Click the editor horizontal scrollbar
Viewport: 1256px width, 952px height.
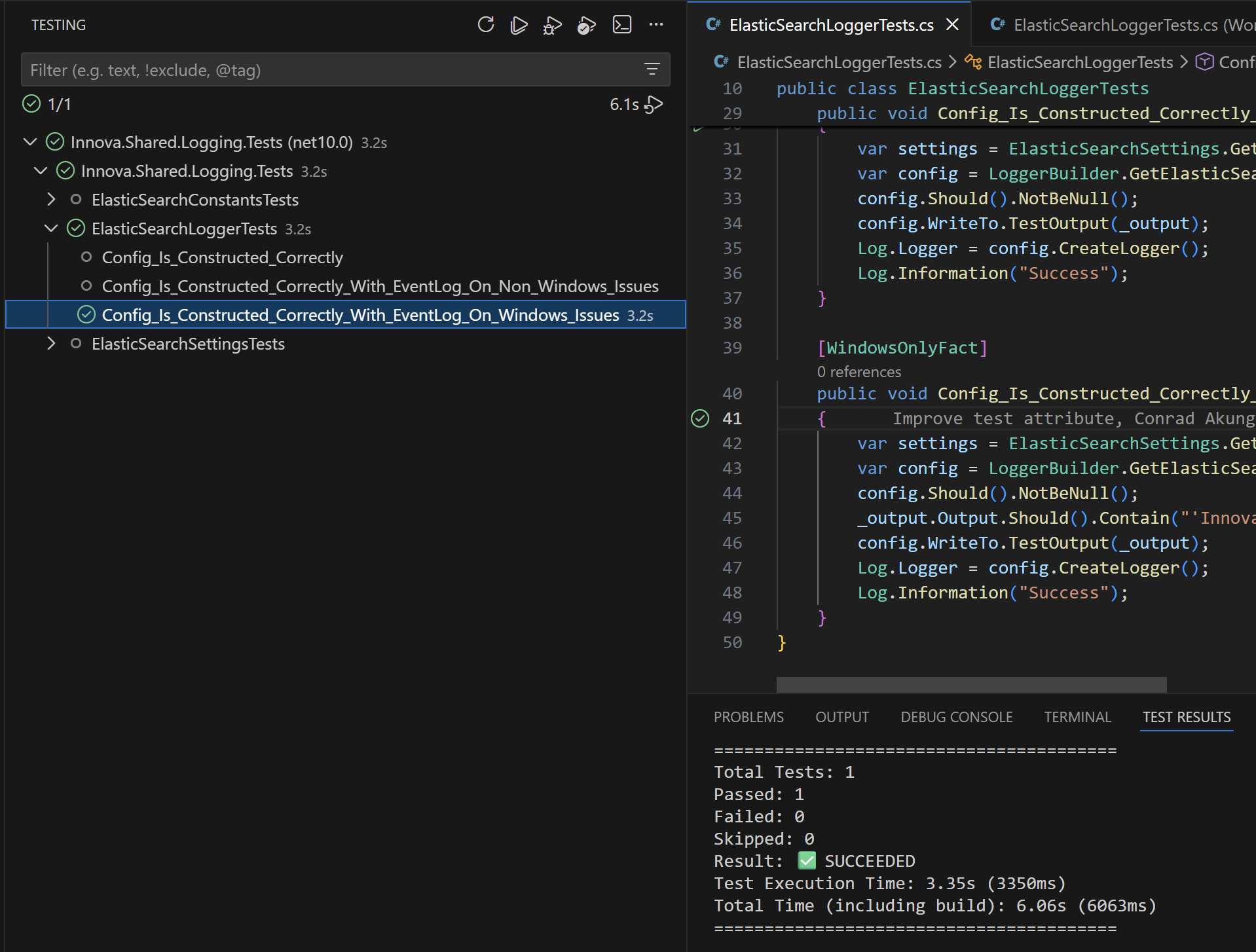click(x=971, y=684)
